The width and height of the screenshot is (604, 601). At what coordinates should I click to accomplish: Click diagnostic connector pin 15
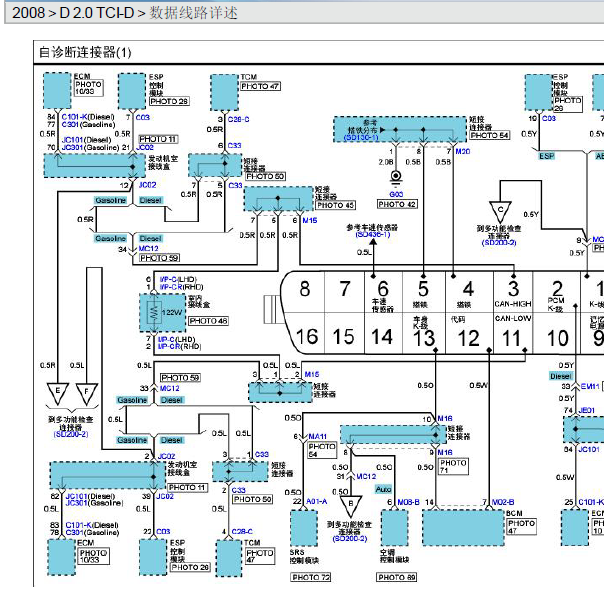coord(344,337)
